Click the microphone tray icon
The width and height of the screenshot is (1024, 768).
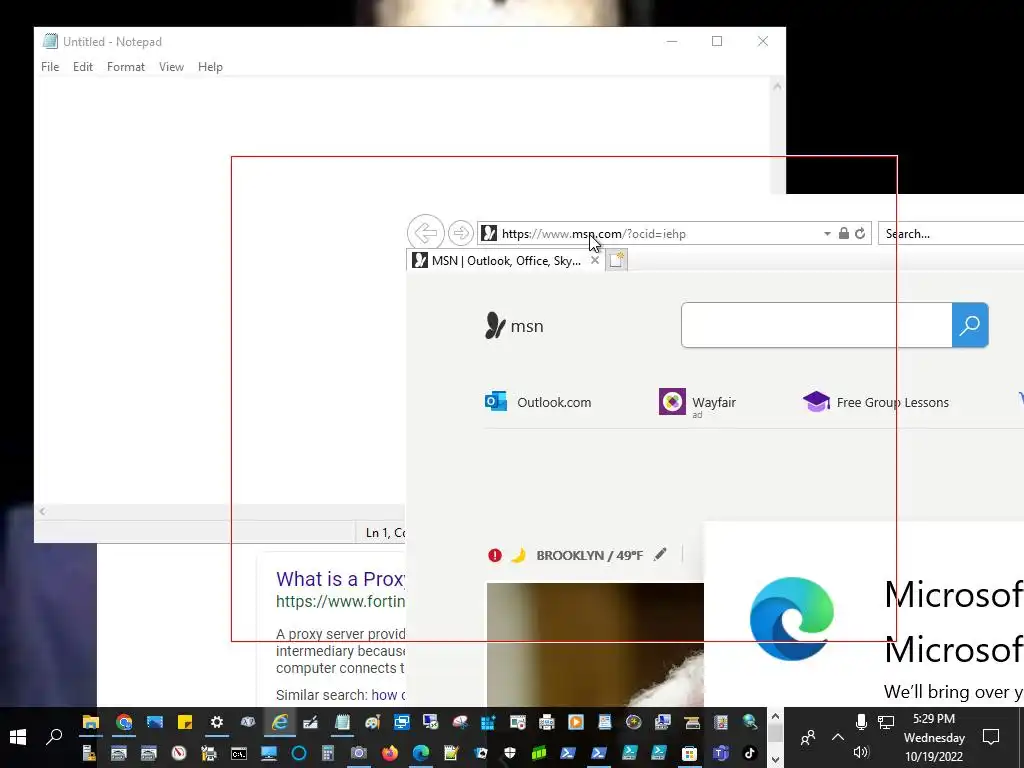click(861, 722)
